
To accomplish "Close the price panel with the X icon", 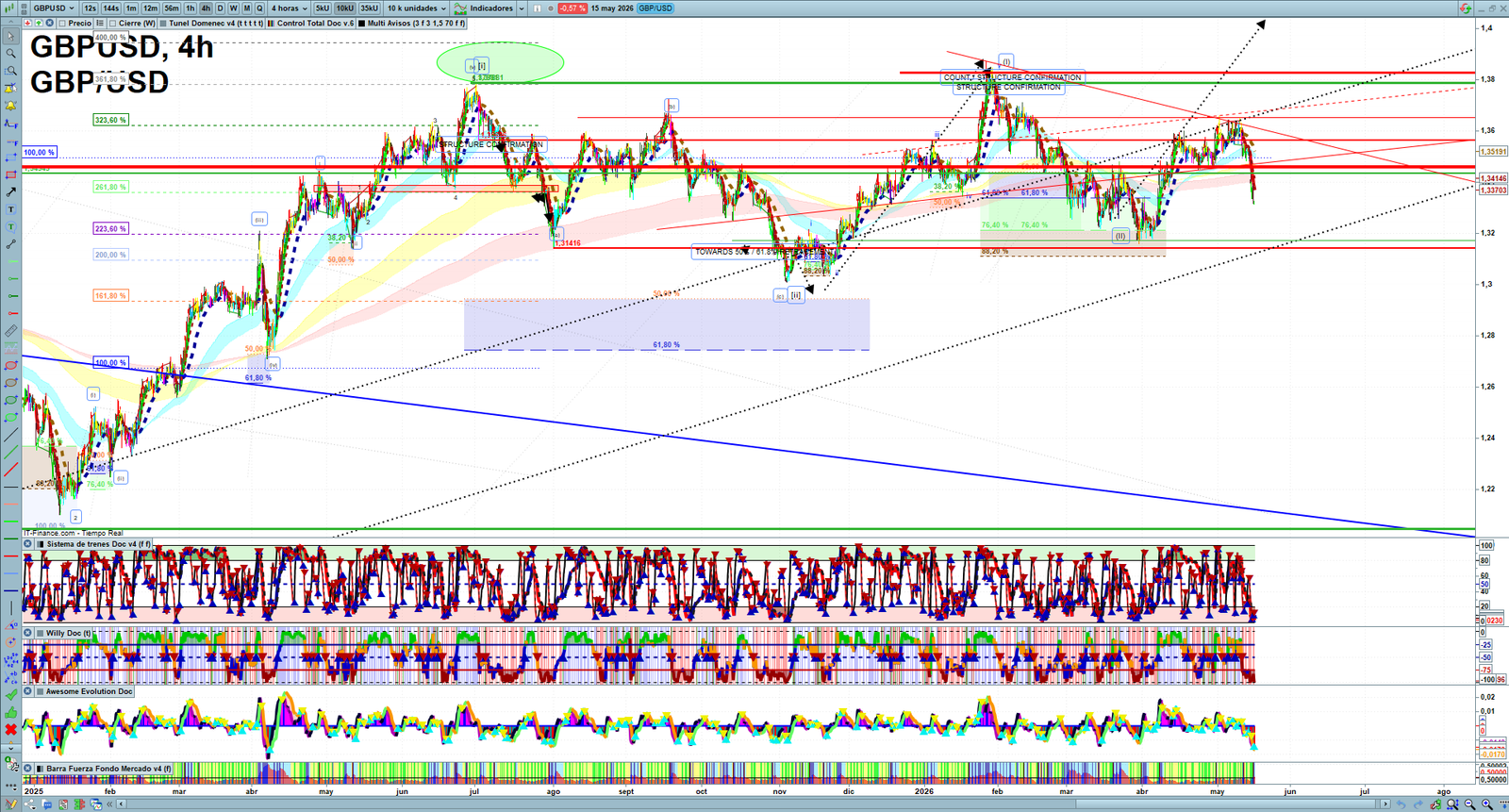I will 49,24.
